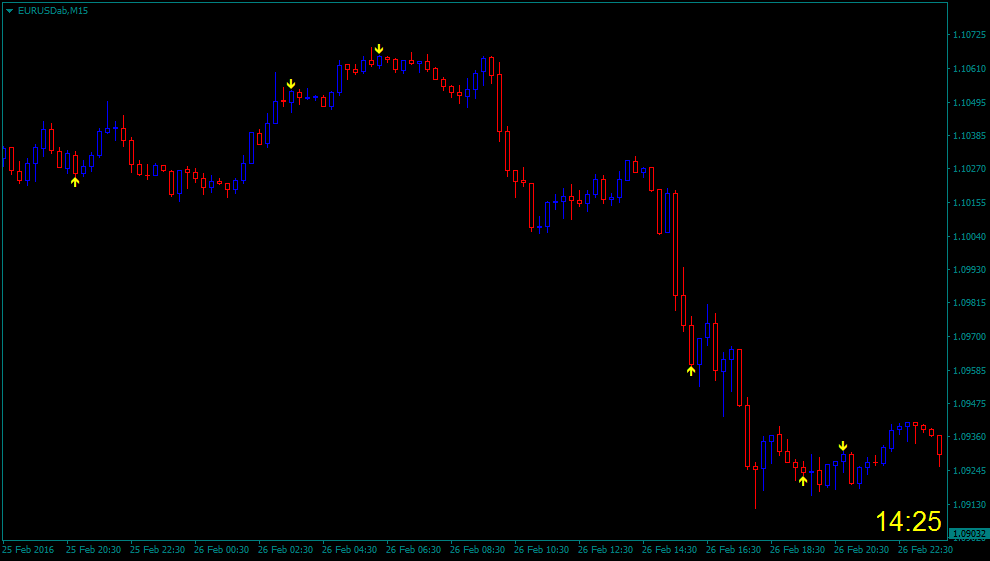Image resolution: width=990 pixels, height=561 pixels.
Task: Click the 25 Feb 20:30 time label
Action: click(93, 550)
